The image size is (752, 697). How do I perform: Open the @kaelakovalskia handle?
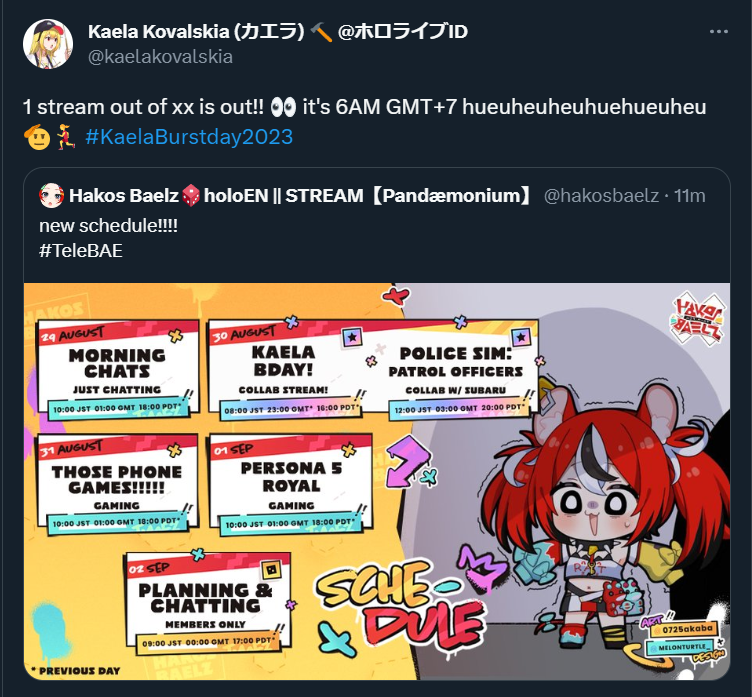[x=160, y=57]
